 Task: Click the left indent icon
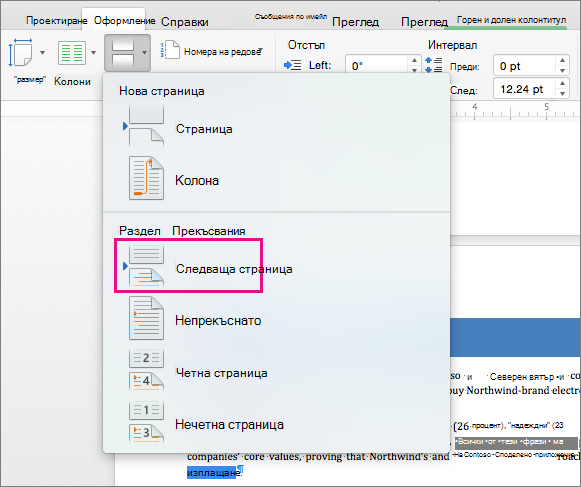[x=292, y=66]
